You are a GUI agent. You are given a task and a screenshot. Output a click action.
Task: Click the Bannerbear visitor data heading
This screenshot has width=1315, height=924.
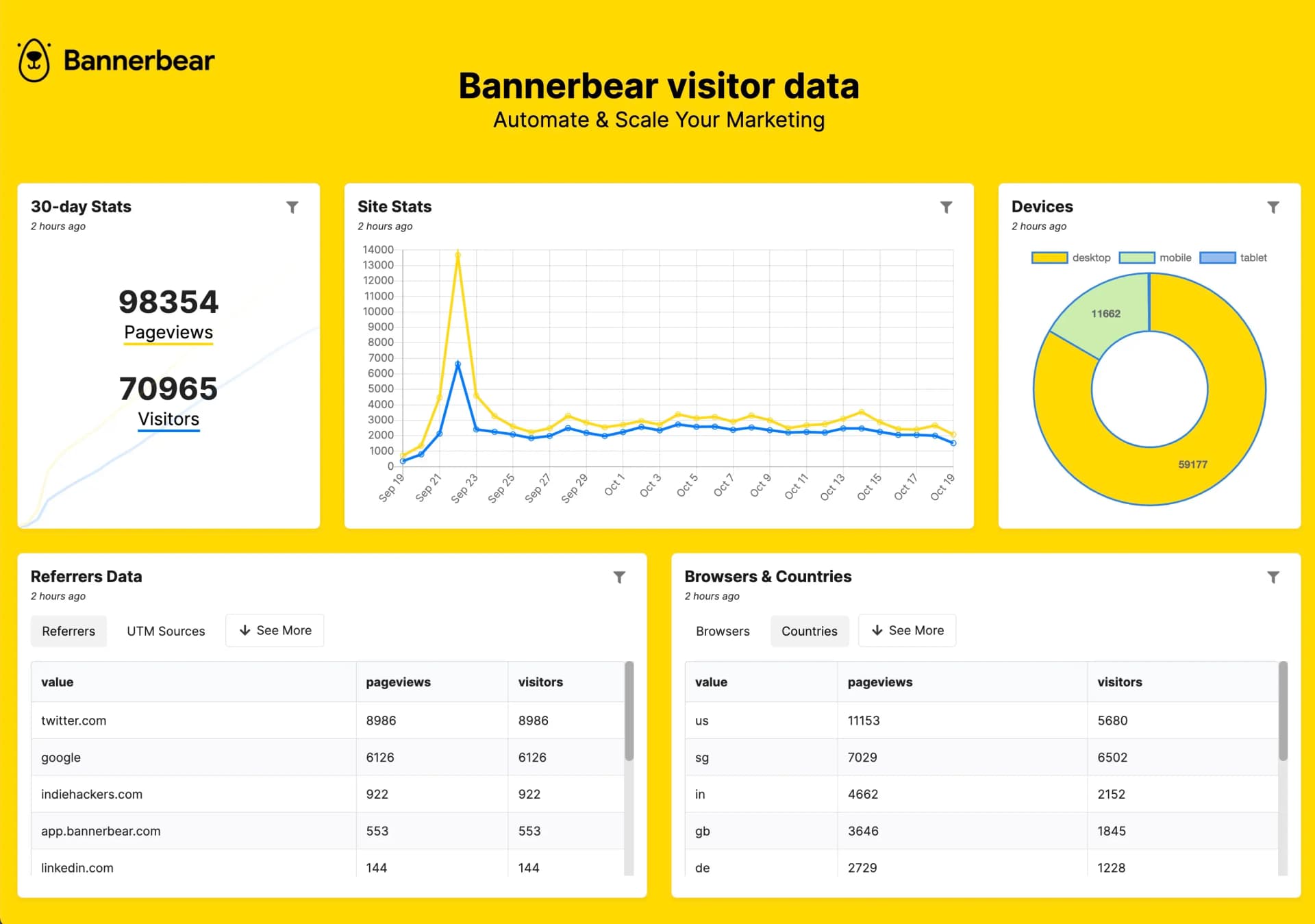pos(659,86)
